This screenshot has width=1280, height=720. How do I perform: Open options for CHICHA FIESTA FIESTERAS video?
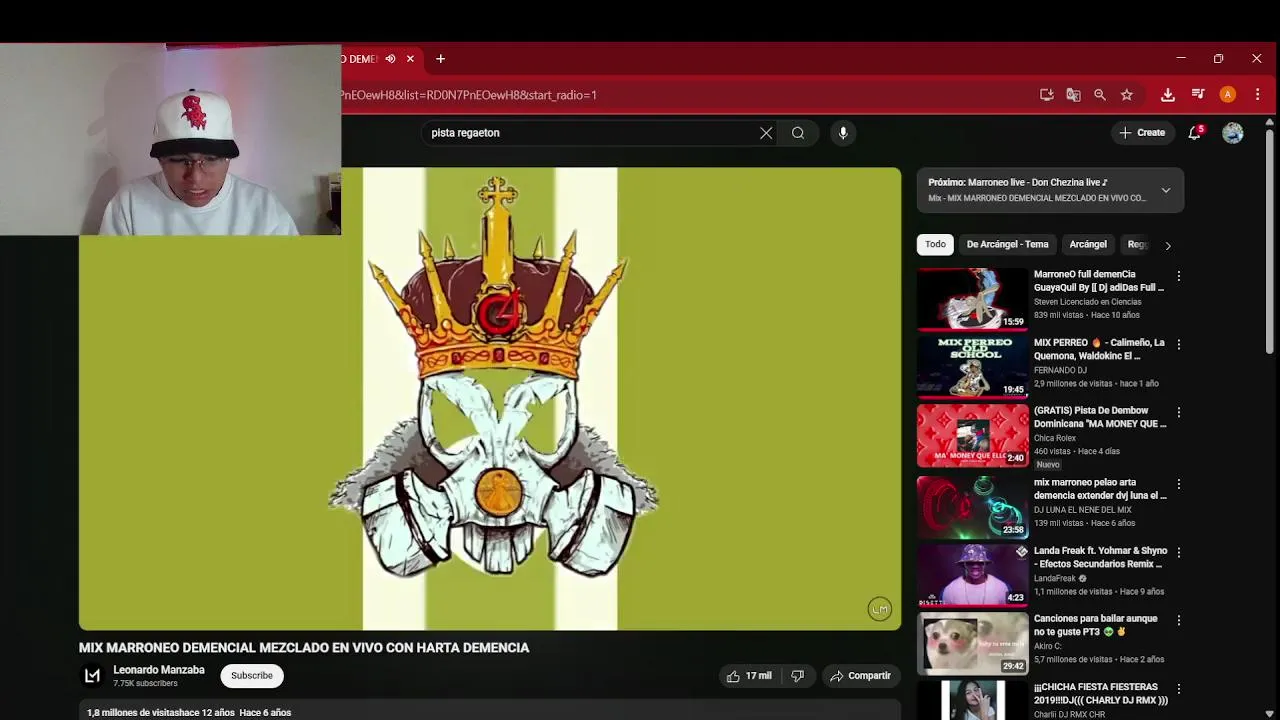1179,689
